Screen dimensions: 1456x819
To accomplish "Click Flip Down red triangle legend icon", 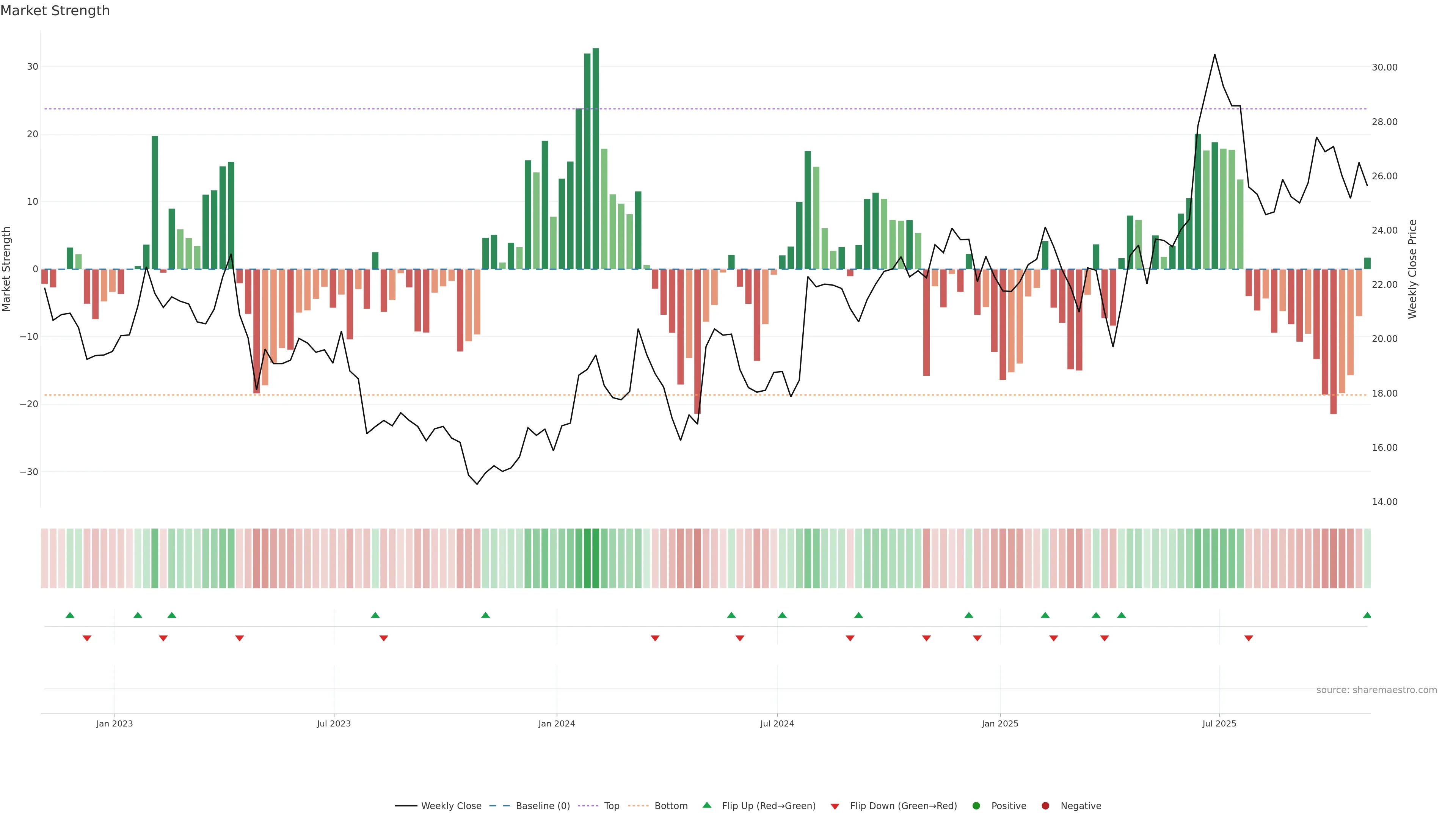I will click(x=835, y=806).
